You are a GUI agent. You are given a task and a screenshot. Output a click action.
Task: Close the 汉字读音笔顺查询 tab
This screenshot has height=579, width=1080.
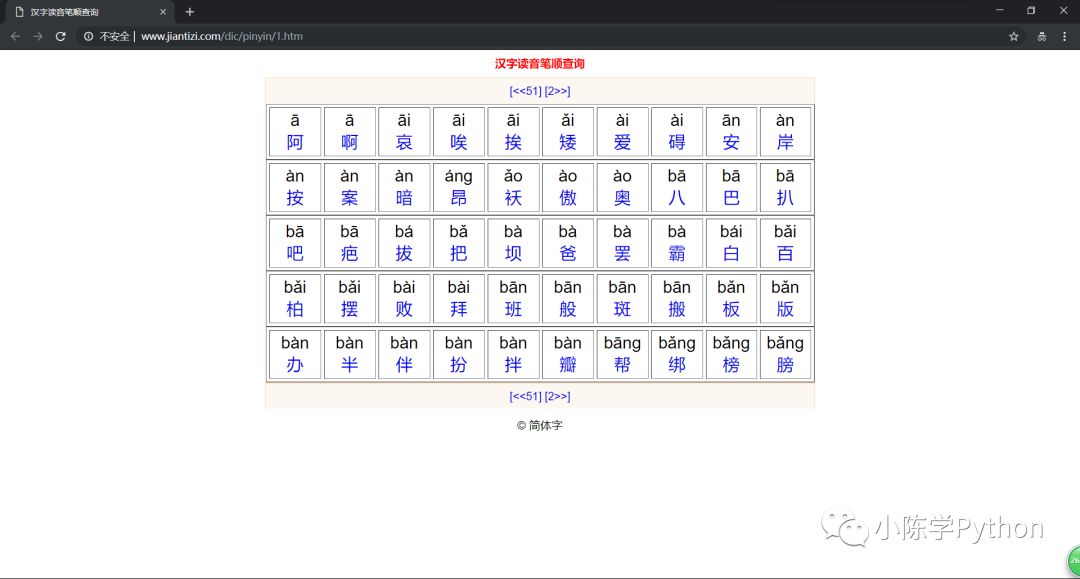[x=163, y=12]
